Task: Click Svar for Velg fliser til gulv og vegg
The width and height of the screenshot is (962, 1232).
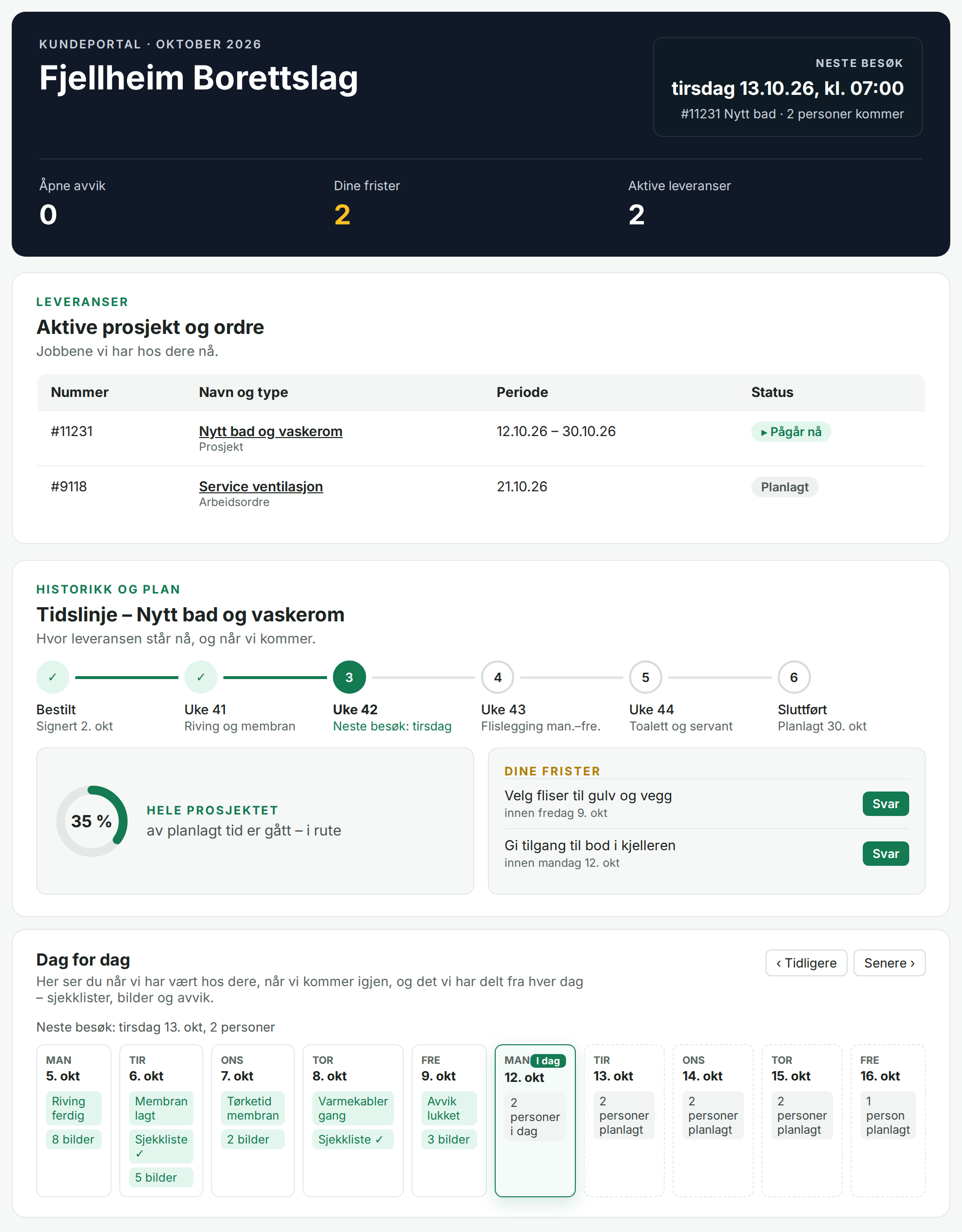Action: [885, 804]
